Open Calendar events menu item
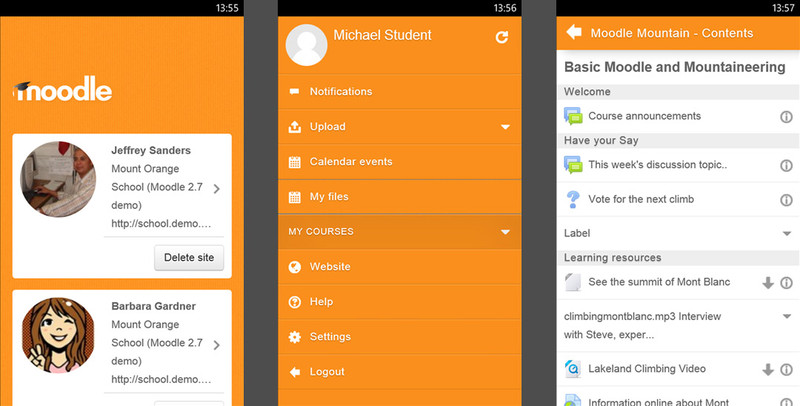Screen dimensions: 800x406 (399, 162)
